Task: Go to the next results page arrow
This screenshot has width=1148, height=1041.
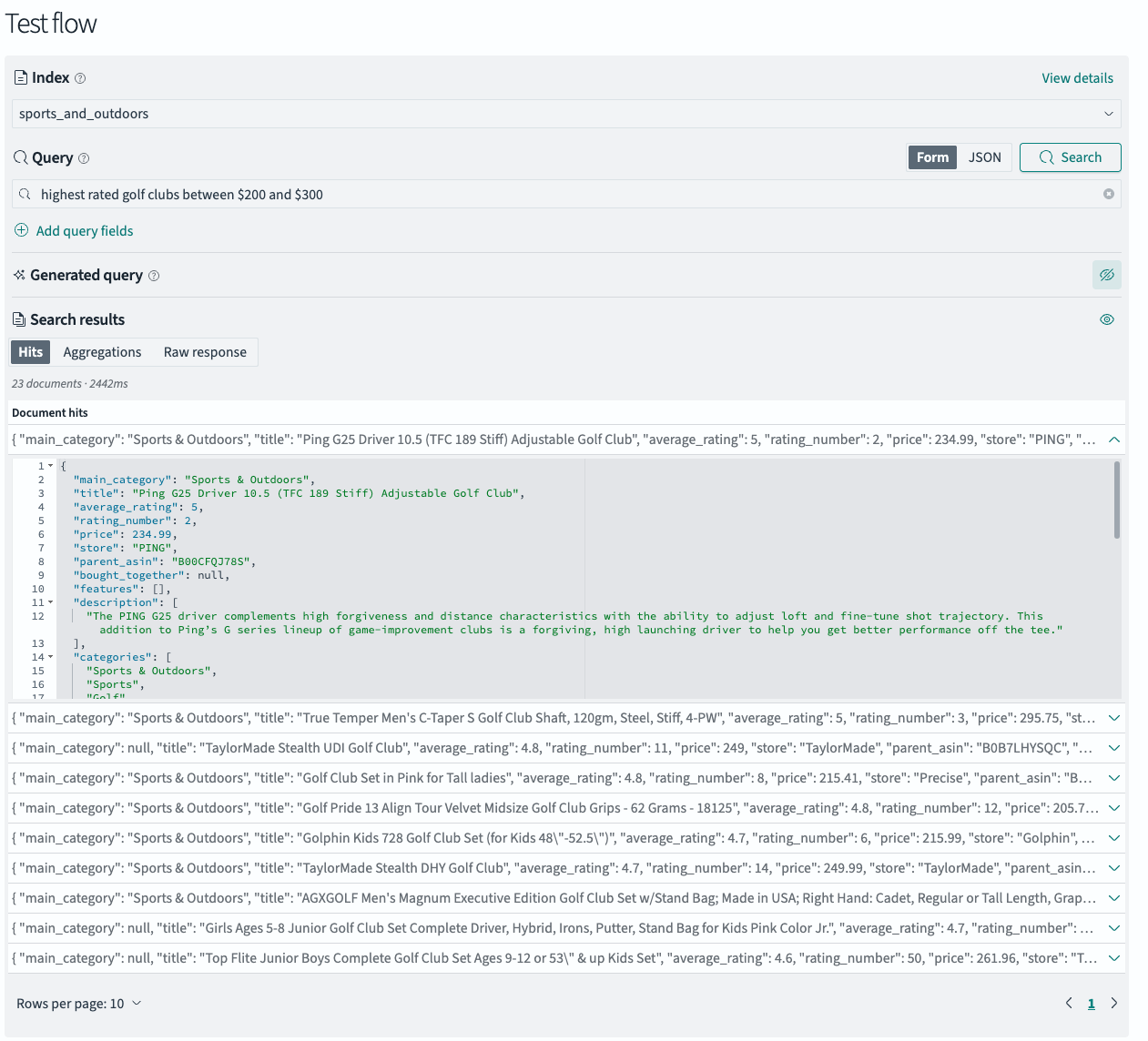Action: (x=1113, y=1003)
